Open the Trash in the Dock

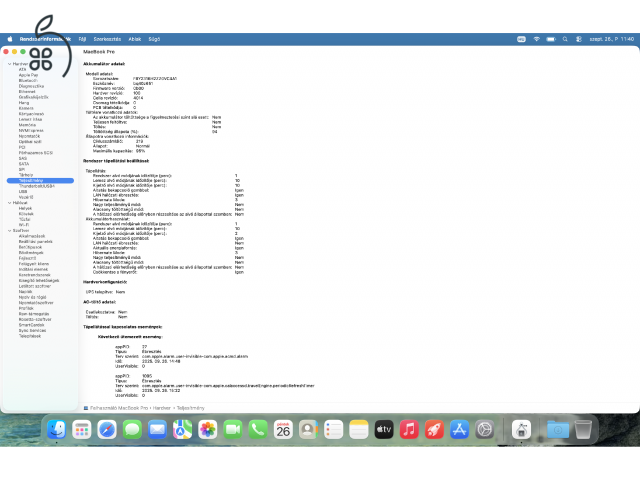[583, 429]
